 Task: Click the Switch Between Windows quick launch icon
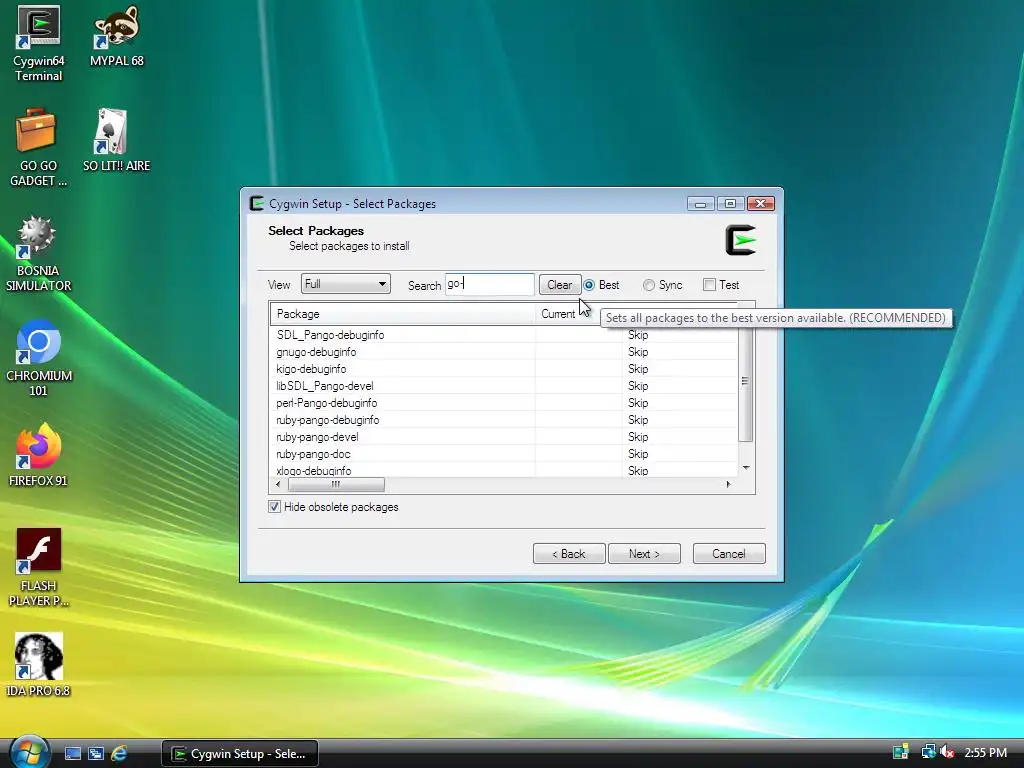point(96,754)
